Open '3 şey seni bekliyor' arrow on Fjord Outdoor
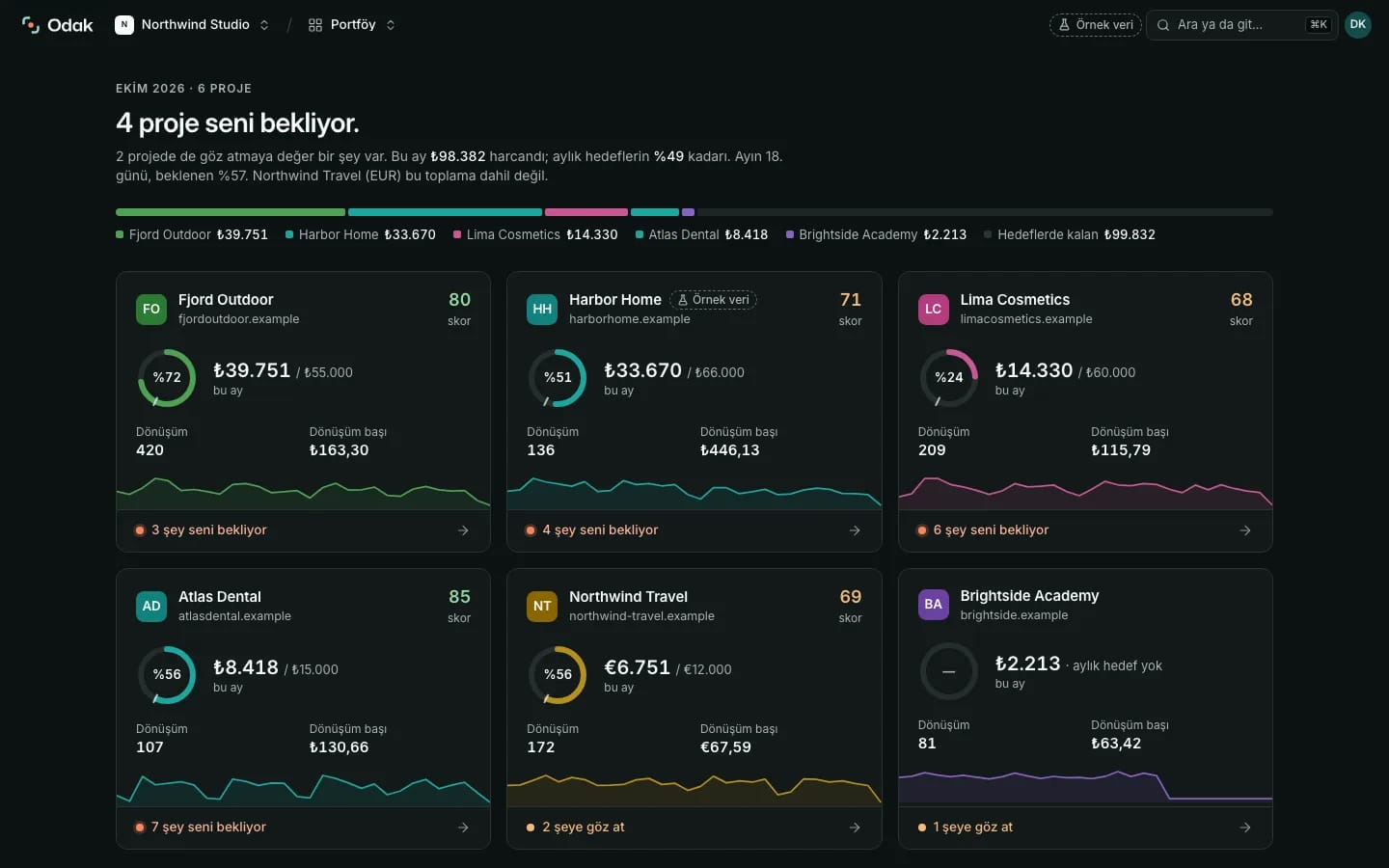1389x868 pixels. click(463, 530)
